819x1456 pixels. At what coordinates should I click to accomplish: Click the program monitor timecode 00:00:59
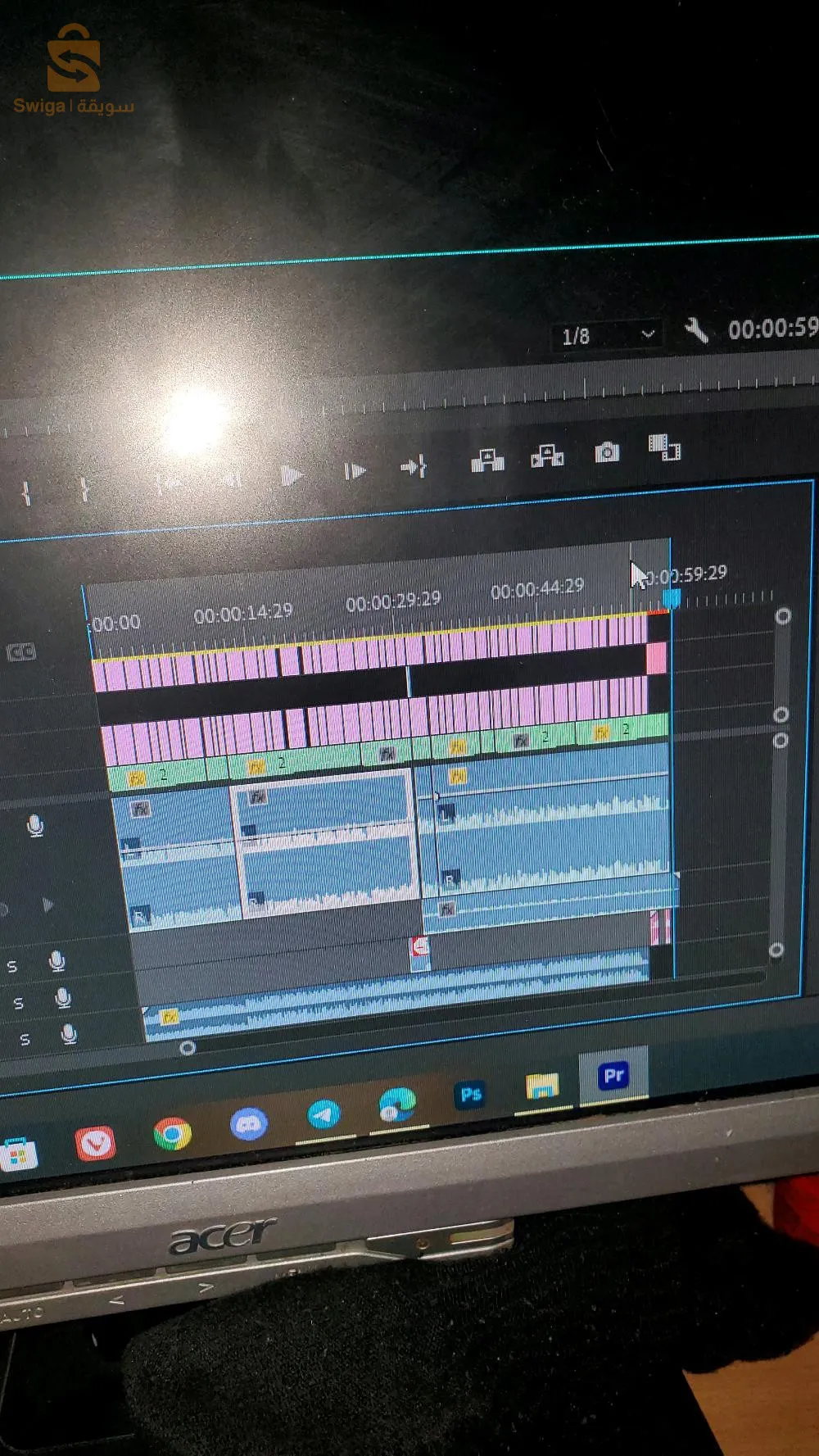tap(773, 328)
